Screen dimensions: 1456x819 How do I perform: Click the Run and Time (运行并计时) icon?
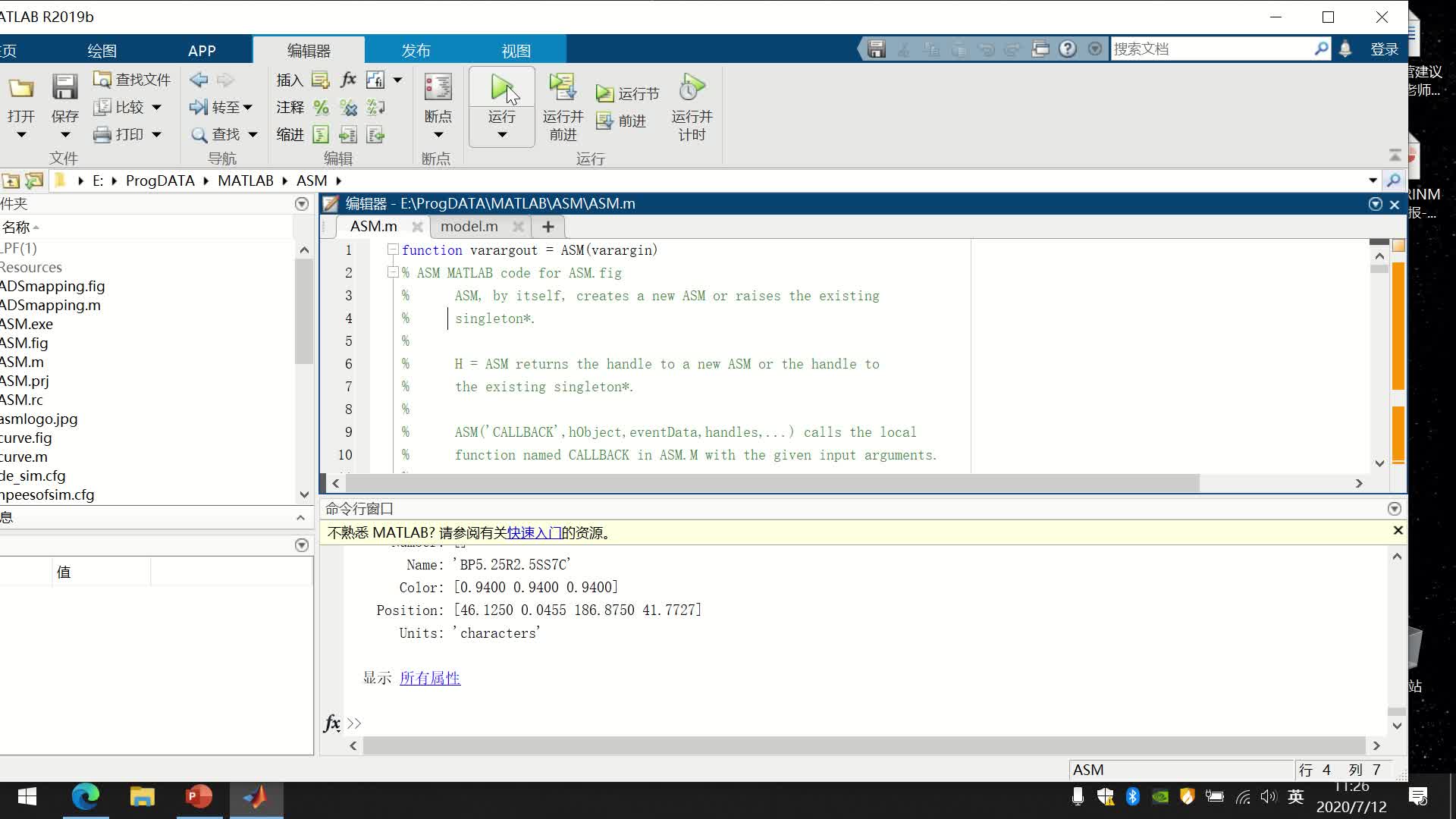click(x=692, y=88)
